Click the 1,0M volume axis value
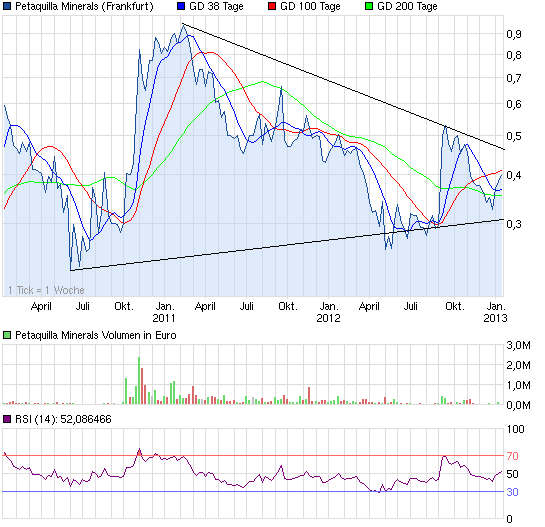This screenshot has height=527, width=545. point(518,385)
